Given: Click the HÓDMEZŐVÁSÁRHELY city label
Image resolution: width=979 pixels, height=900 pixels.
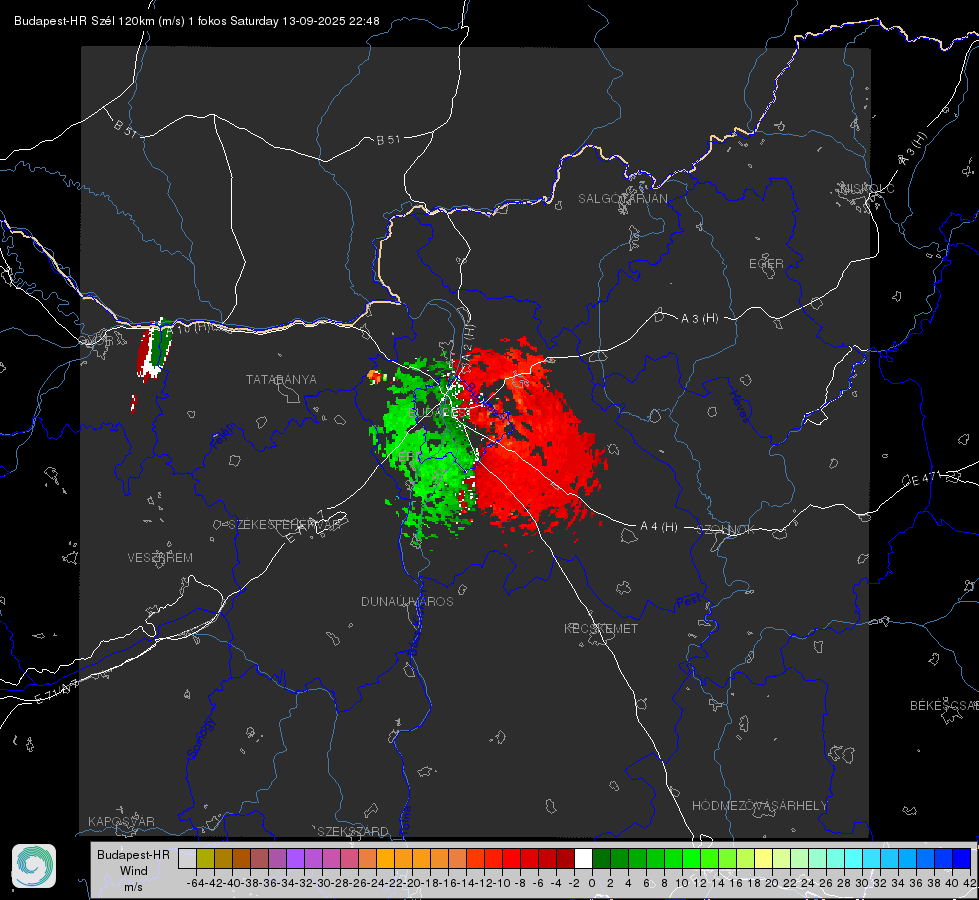Looking at the screenshot, I should [x=759, y=806].
